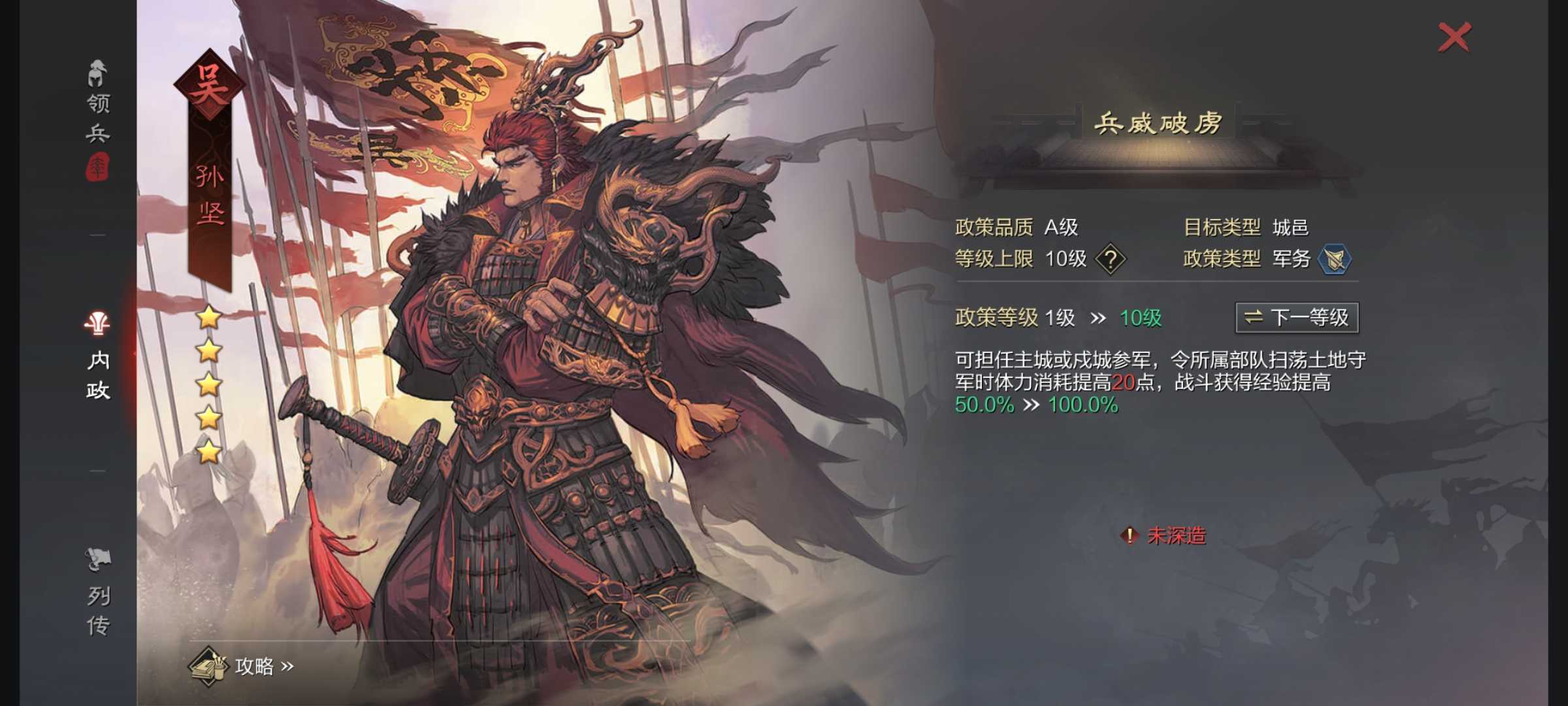1568x706 pixels.
Task: Click the 军务 policy type hexagon icon
Action: 1334,259
